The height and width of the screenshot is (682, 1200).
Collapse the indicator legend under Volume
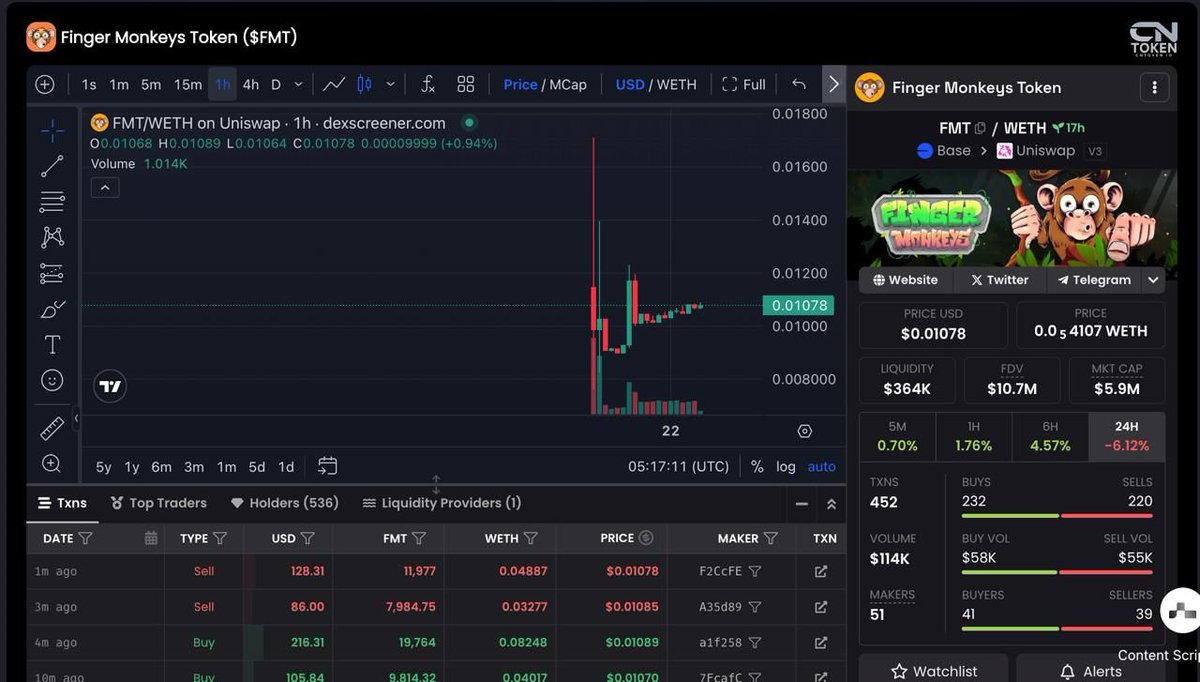(105, 187)
